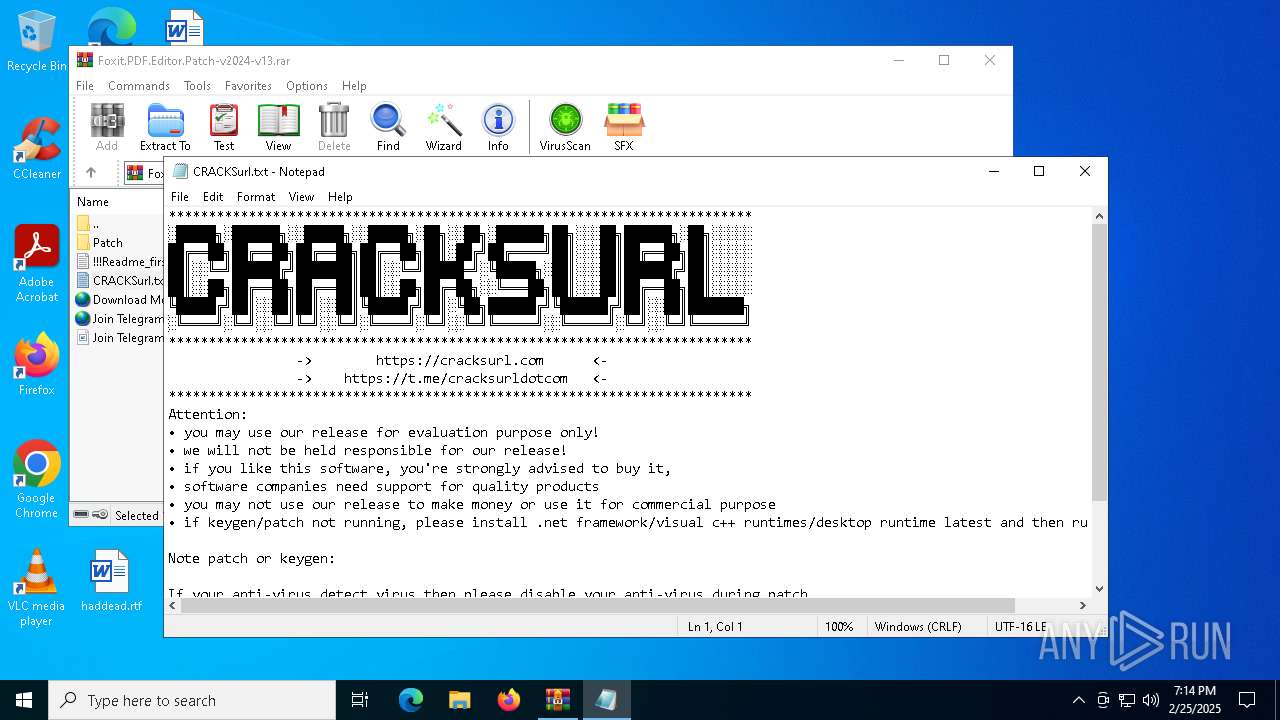Open the Recycle Bin desktop icon
Image resolution: width=1280 pixels, height=720 pixels.
pyautogui.click(x=37, y=42)
